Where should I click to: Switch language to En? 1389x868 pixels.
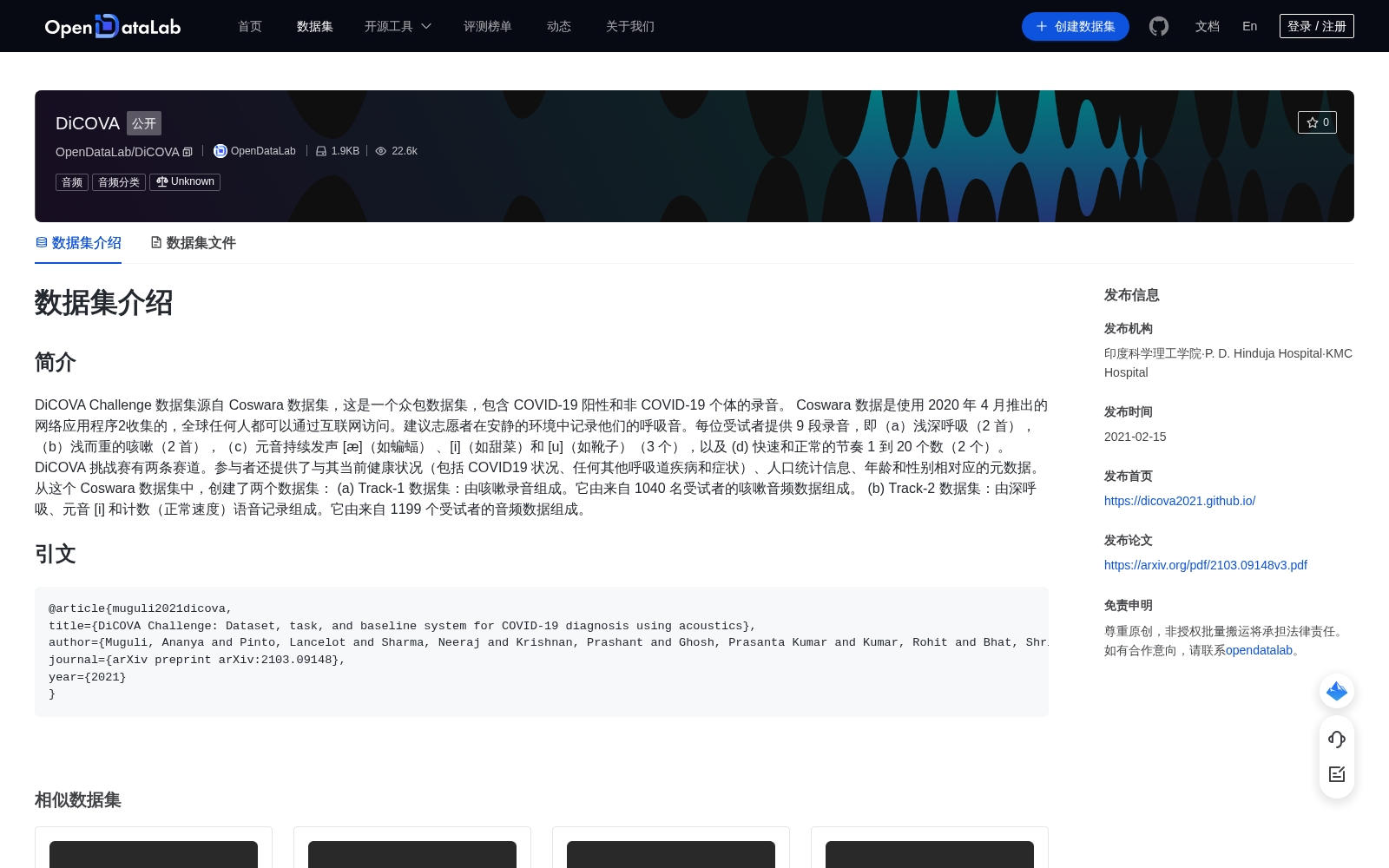[1249, 26]
